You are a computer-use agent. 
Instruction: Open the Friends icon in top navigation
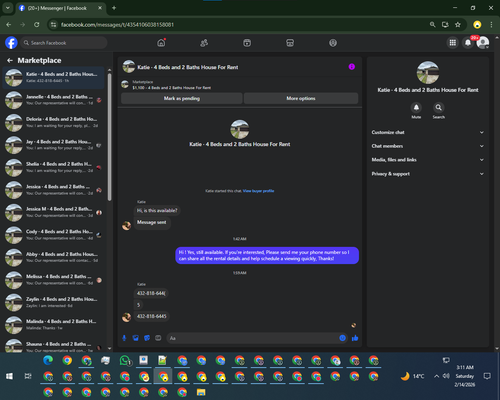point(204,43)
